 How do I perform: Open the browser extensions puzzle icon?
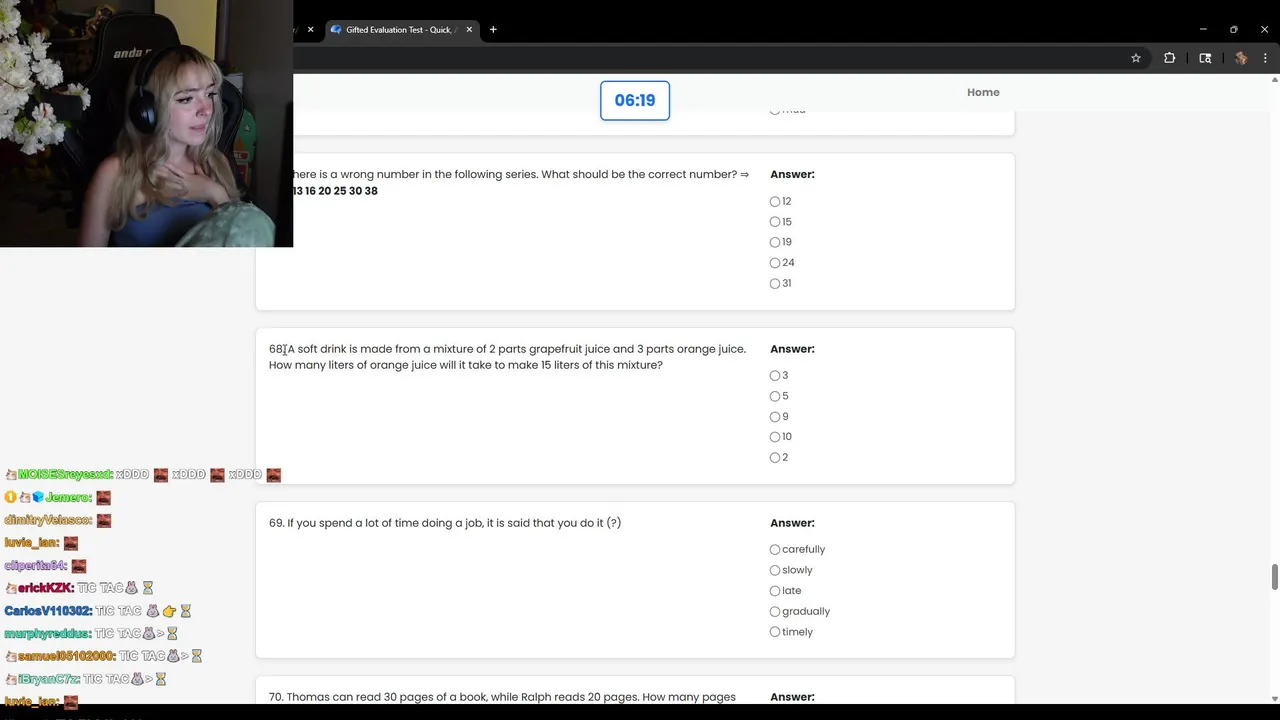click(x=1169, y=58)
